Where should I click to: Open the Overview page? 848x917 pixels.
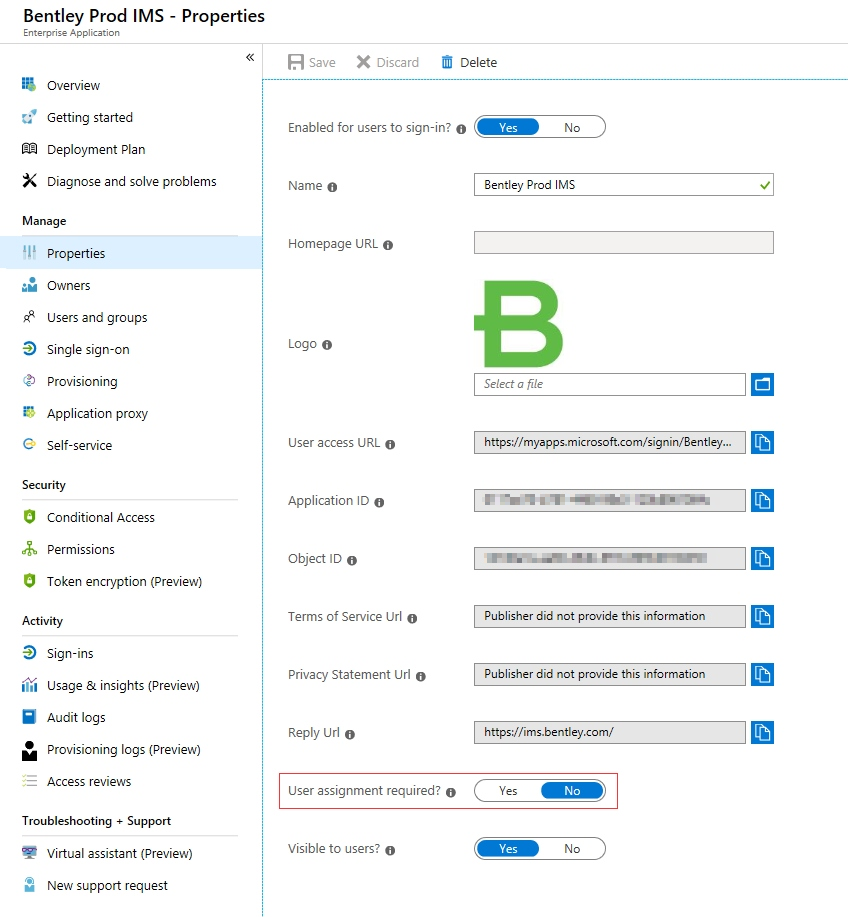[72, 85]
